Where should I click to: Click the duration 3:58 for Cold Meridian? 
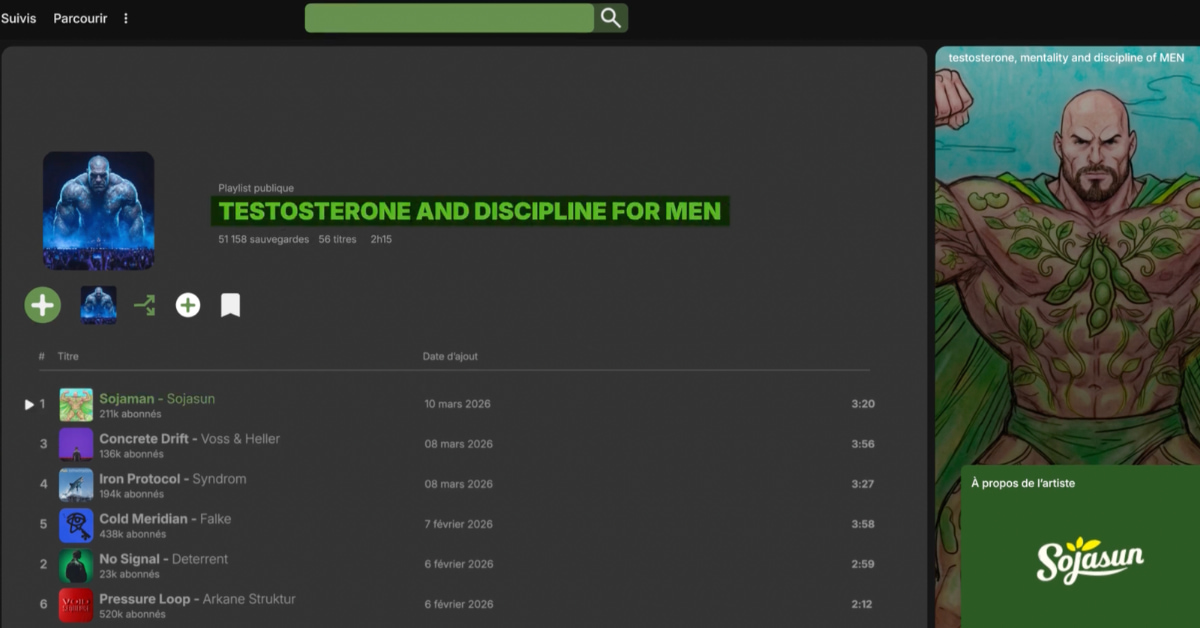tap(863, 524)
